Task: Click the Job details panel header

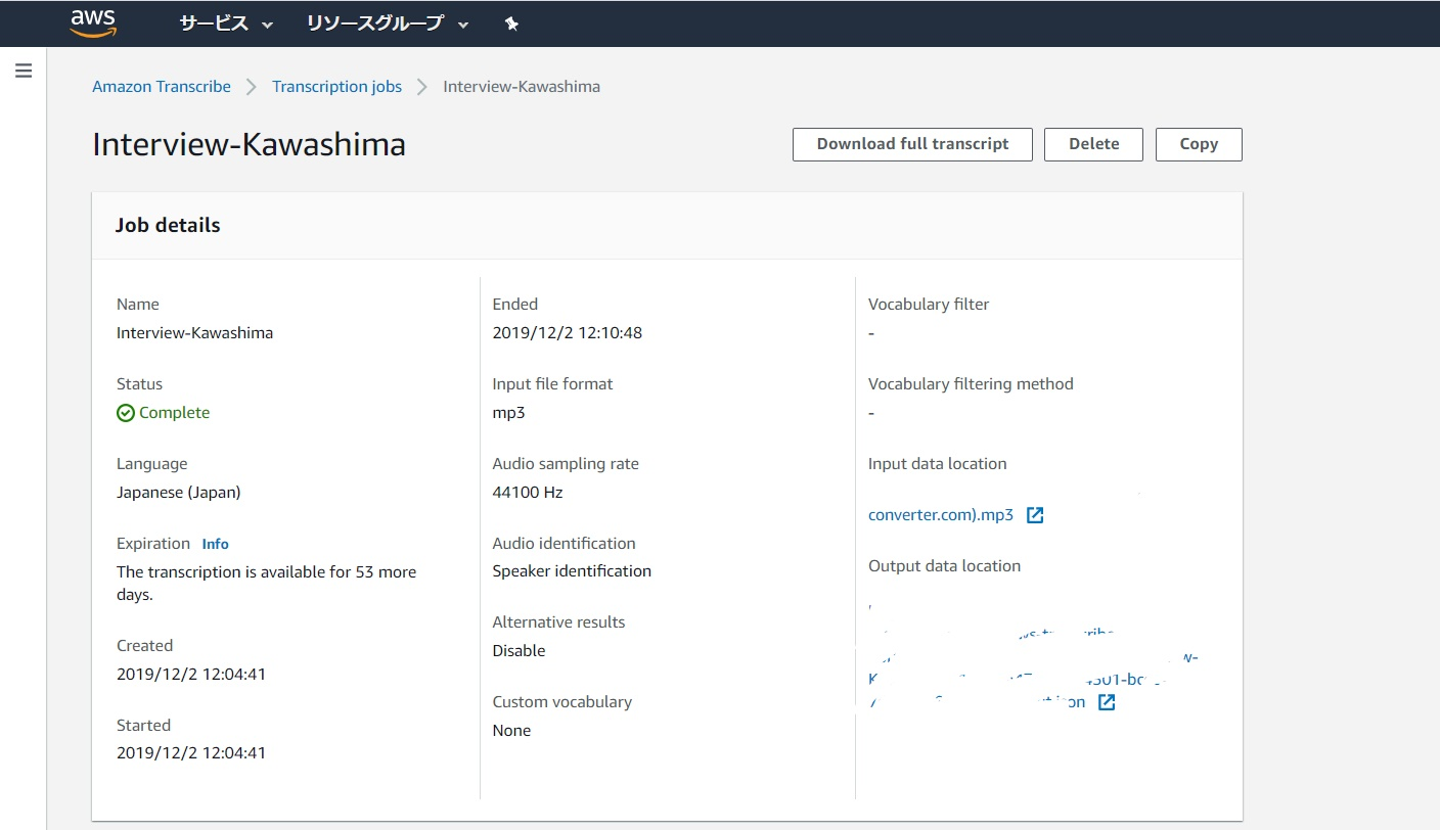Action: [x=168, y=225]
